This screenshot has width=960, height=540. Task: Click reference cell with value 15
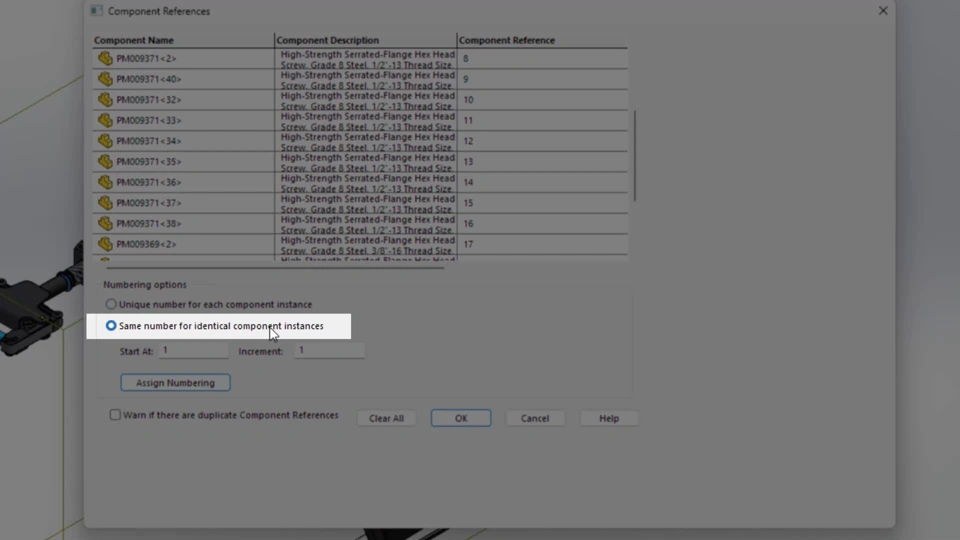point(542,203)
